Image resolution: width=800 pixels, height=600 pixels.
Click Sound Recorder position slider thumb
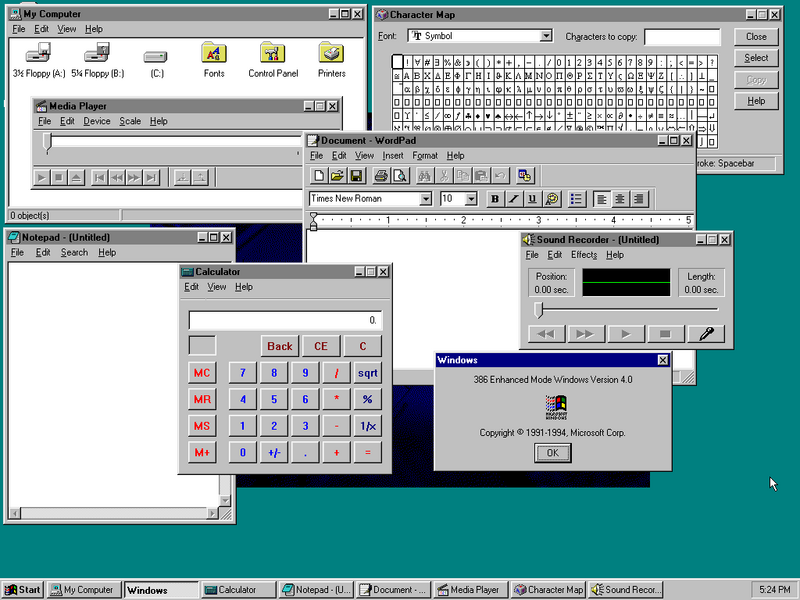(x=538, y=310)
